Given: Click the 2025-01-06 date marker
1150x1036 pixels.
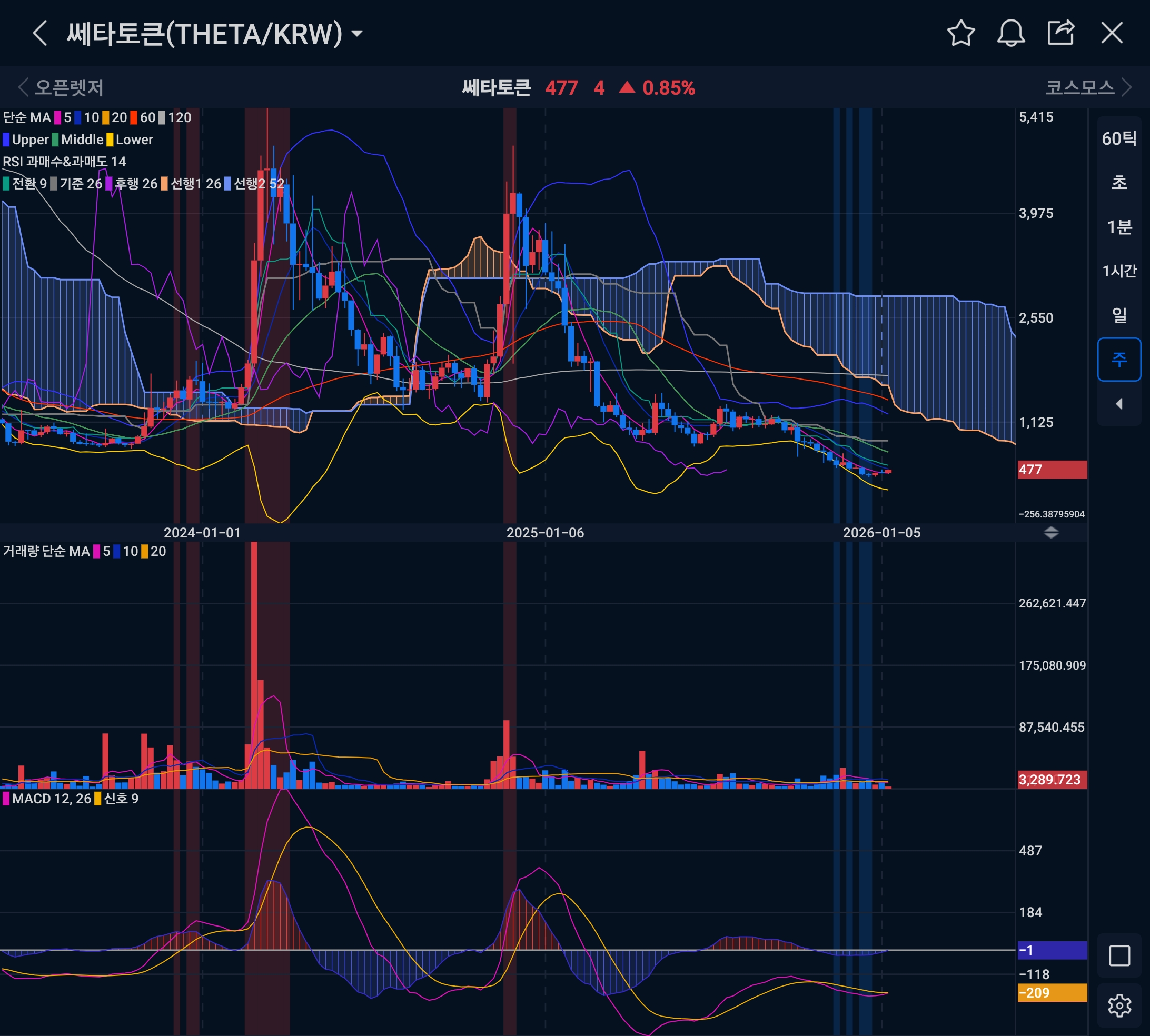Looking at the screenshot, I should tap(545, 533).
